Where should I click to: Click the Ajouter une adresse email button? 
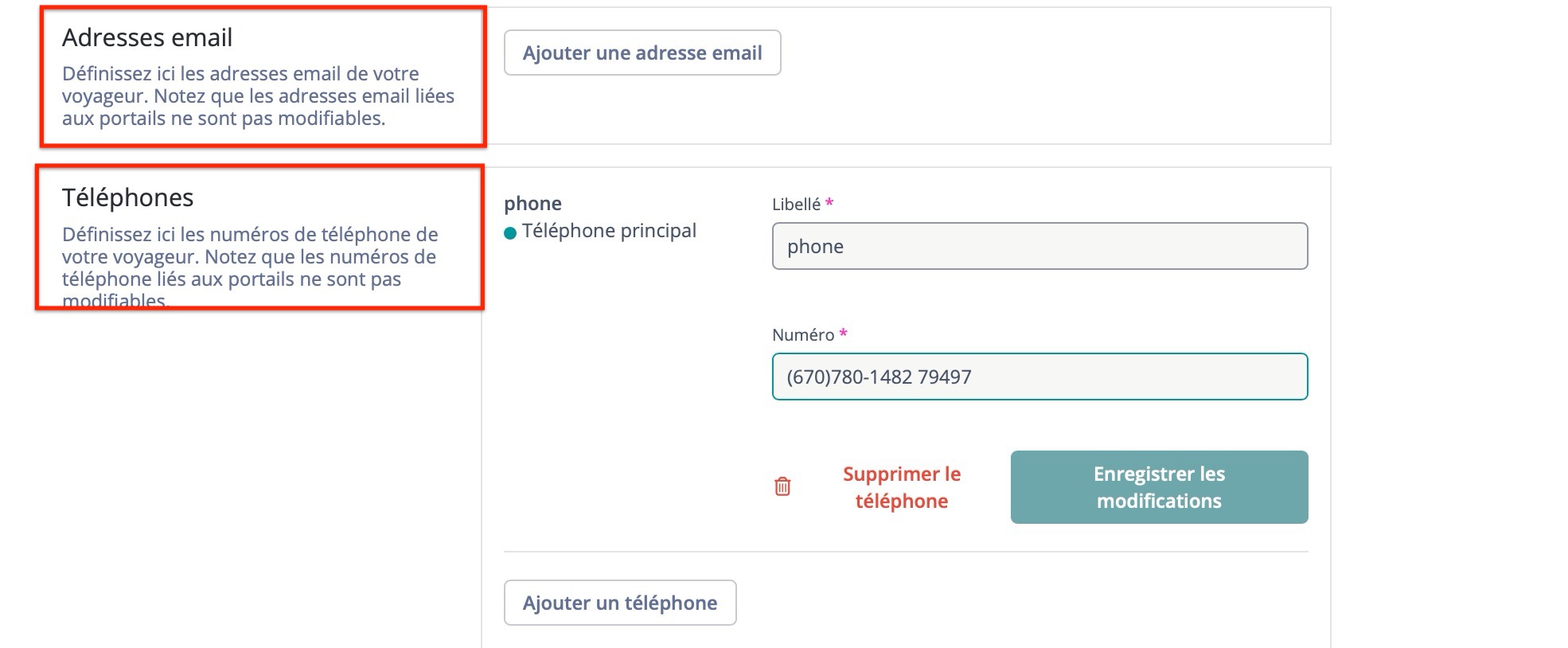[x=642, y=53]
